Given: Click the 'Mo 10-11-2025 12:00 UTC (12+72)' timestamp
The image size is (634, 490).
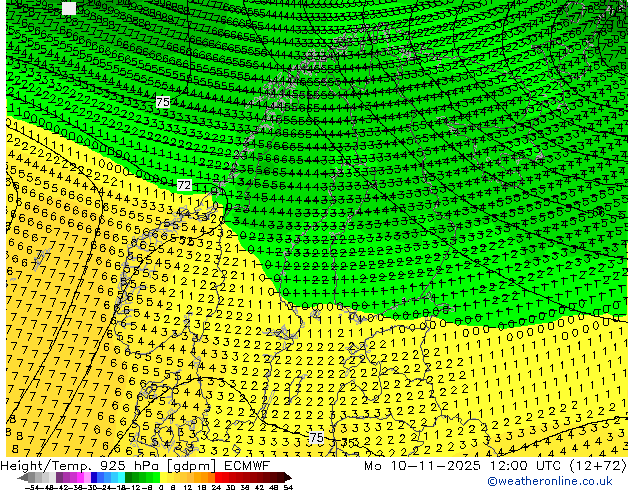Looking at the screenshot, I should [495, 466].
